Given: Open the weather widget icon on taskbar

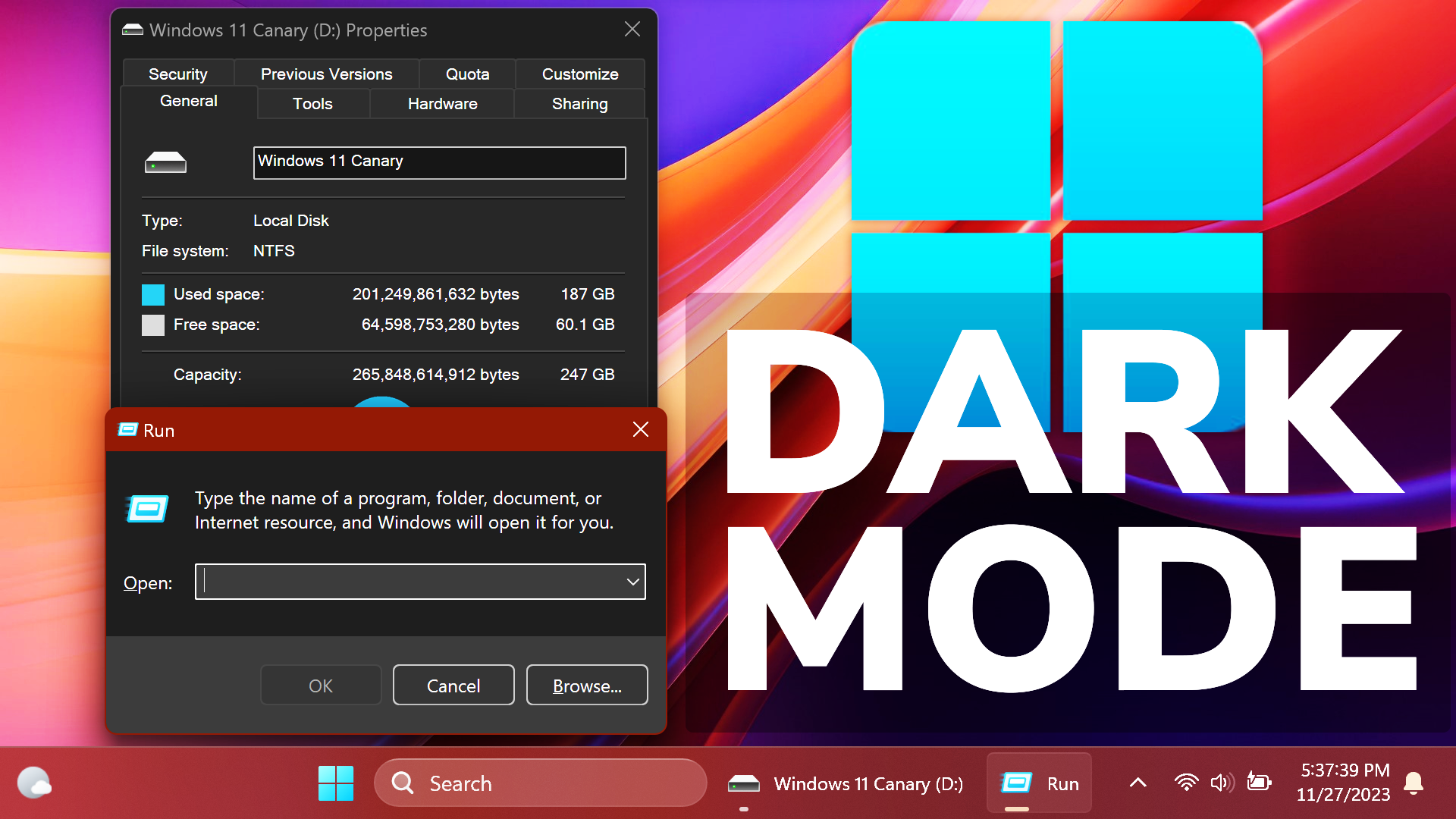Looking at the screenshot, I should (34, 783).
